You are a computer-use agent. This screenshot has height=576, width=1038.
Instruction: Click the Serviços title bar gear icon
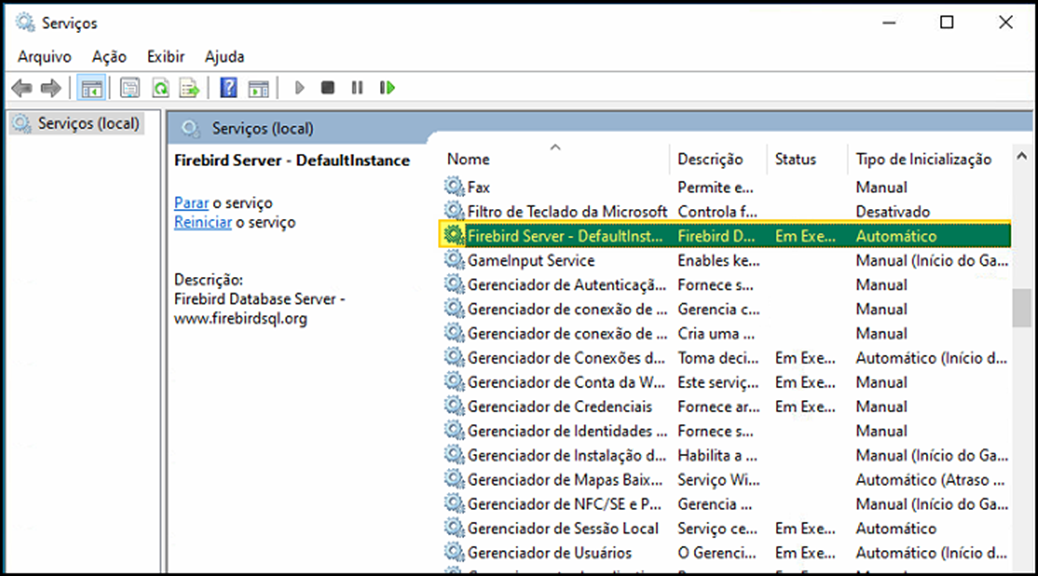coord(25,23)
